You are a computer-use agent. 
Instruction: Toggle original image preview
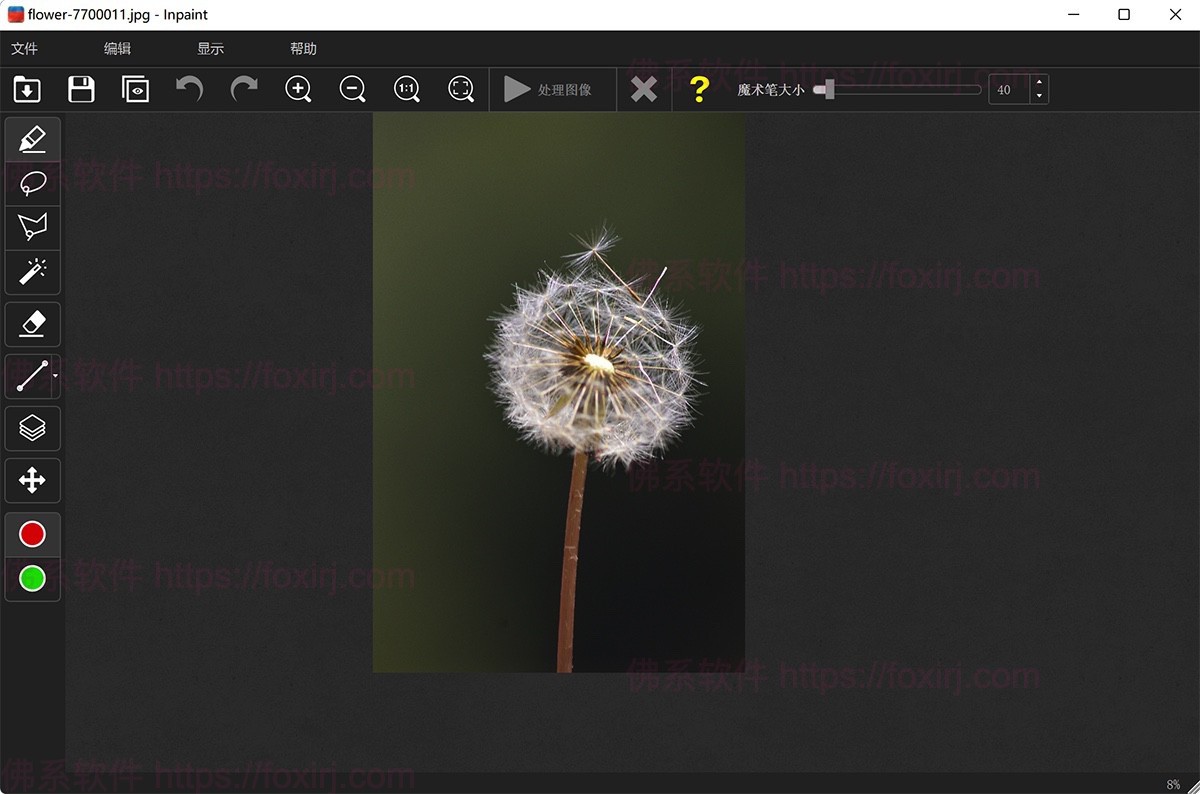click(x=135, y=89)
